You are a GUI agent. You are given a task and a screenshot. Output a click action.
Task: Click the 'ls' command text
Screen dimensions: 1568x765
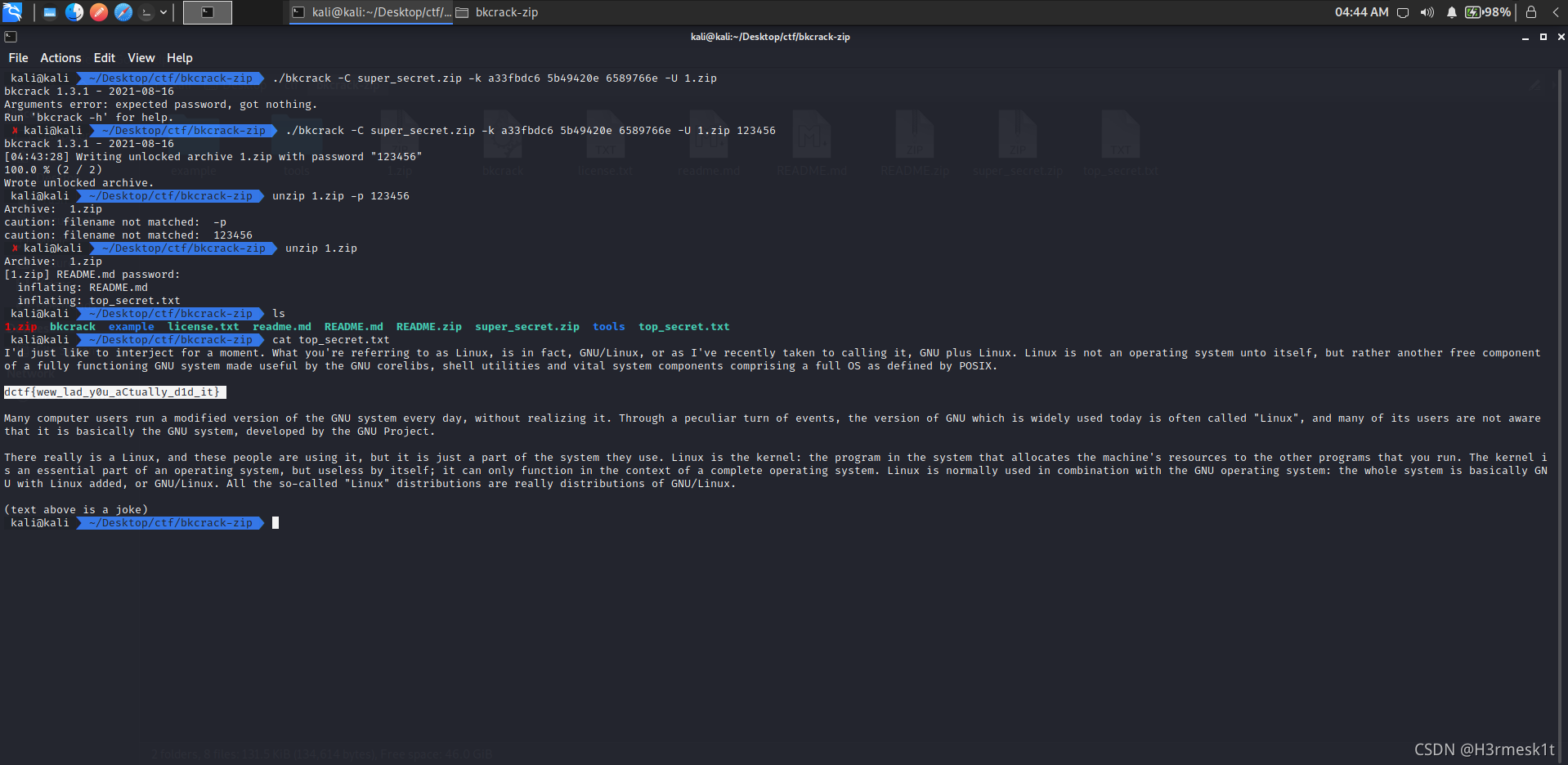pos(279,314)
